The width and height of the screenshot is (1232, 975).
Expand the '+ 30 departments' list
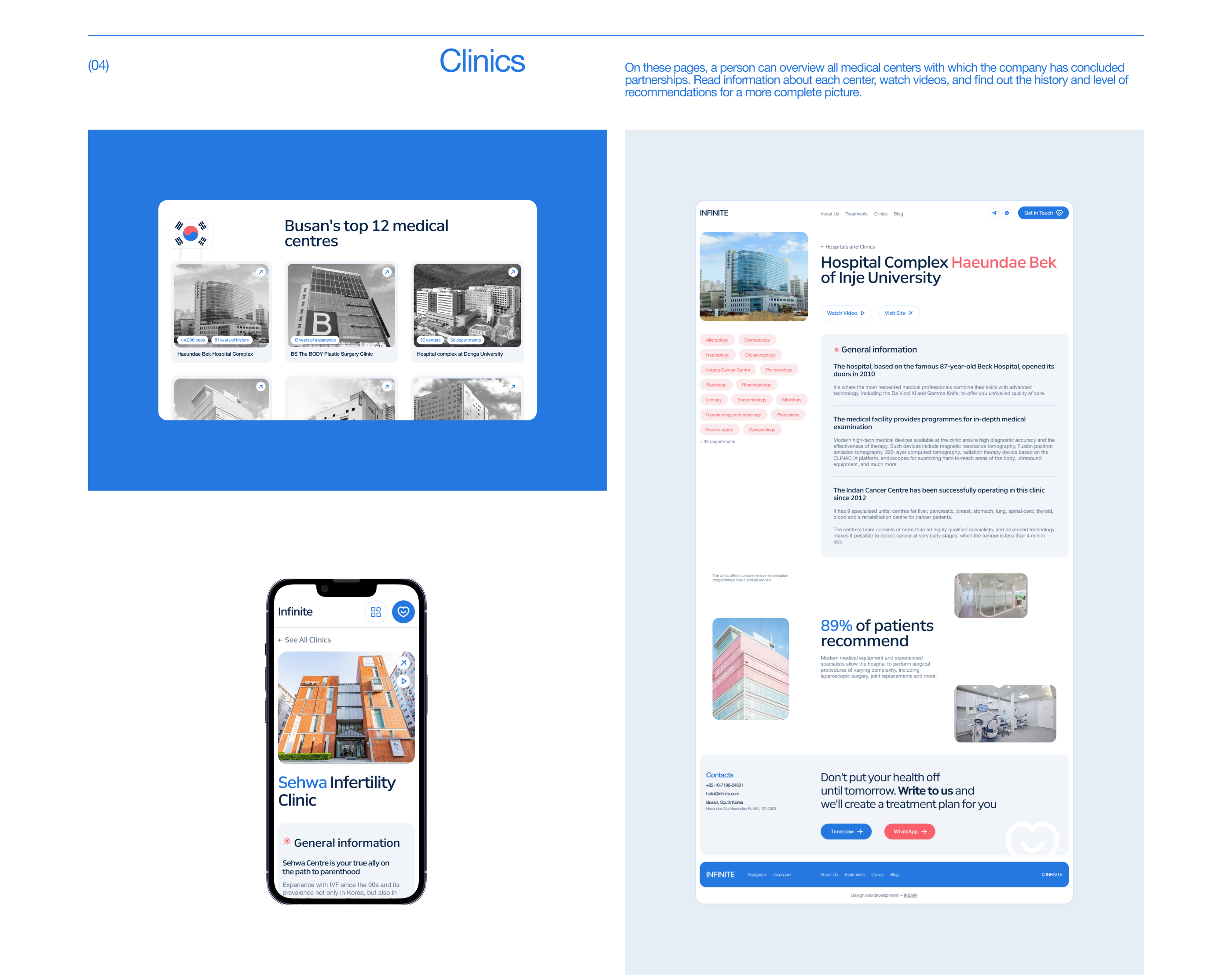coord(717,442)
